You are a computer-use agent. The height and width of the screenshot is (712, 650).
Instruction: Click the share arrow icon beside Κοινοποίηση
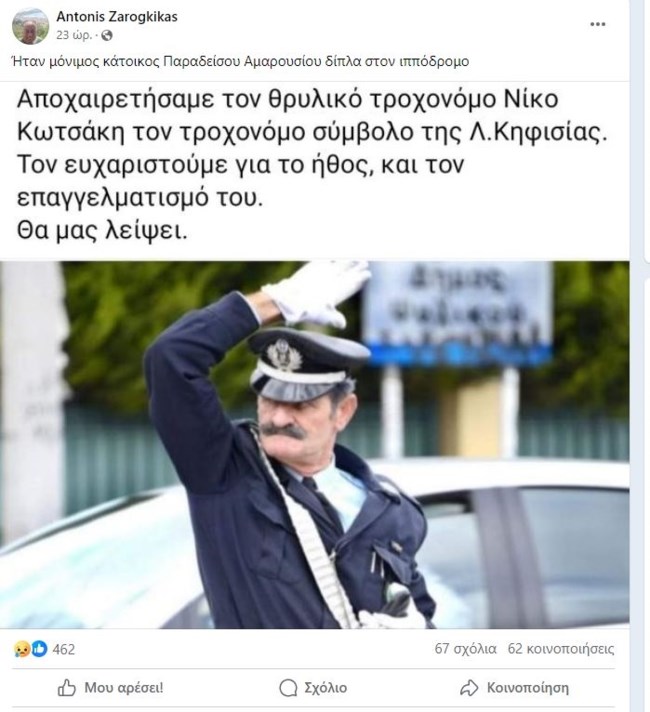click(x=469, y=688)
